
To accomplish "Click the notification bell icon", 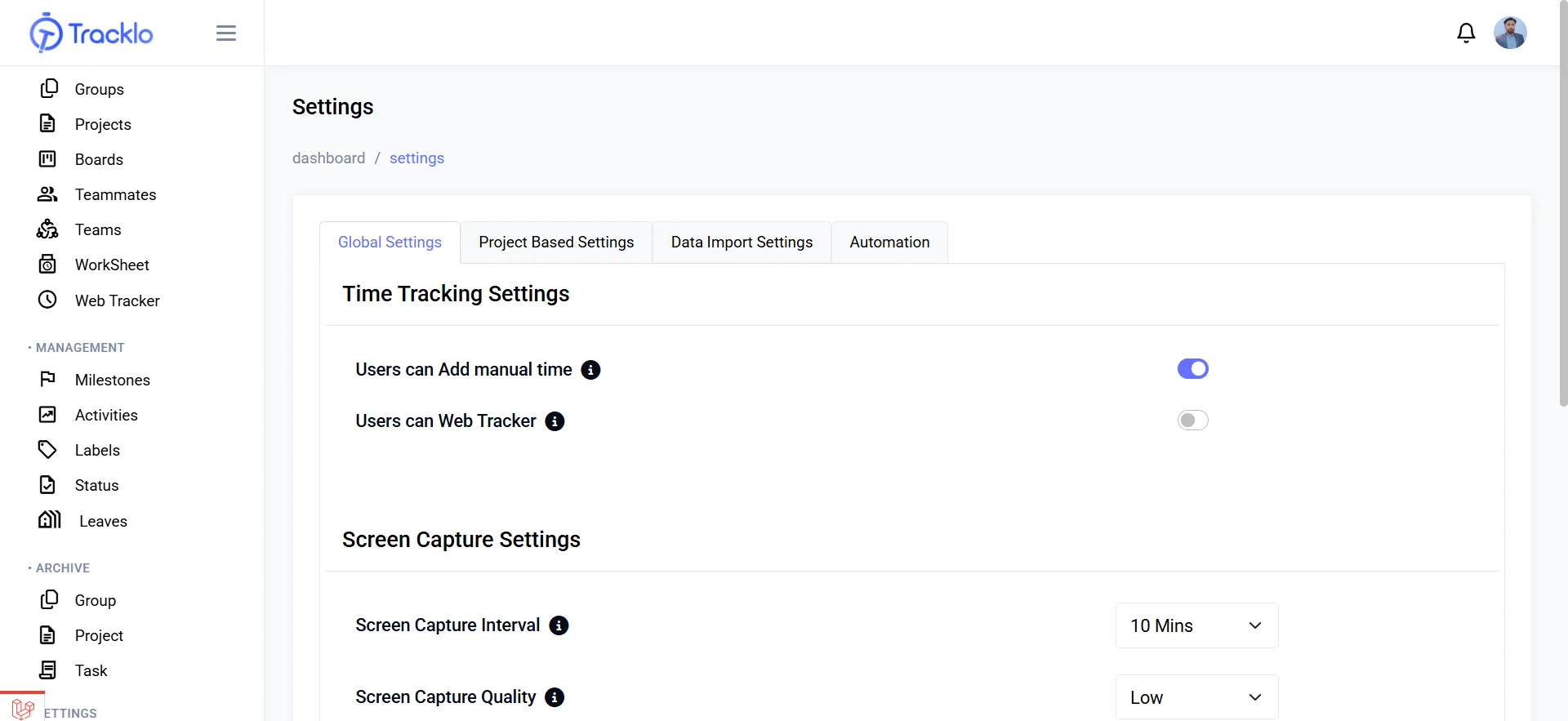I will click(x=1466, y=33).
